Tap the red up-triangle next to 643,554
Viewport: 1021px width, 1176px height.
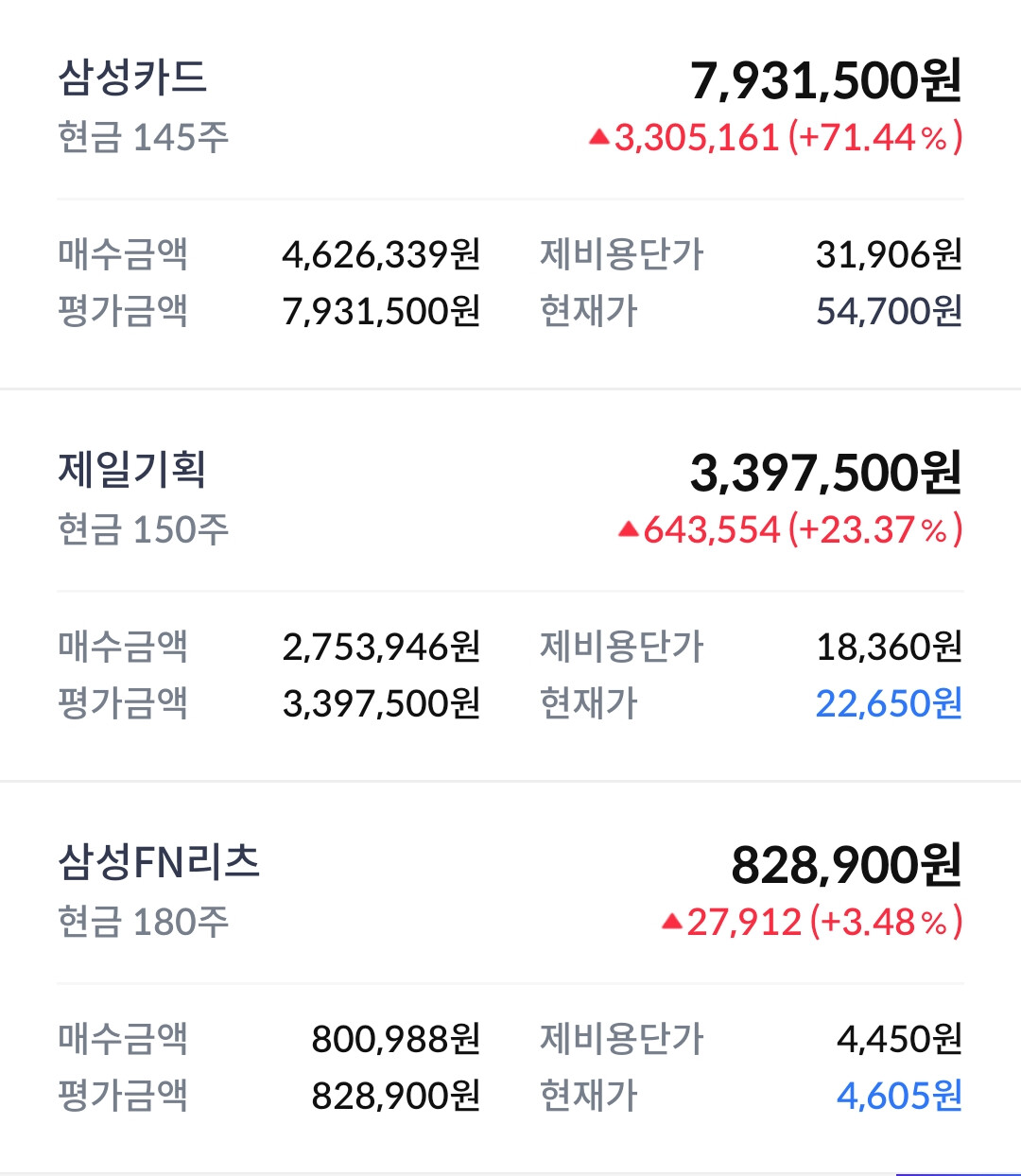[x=628, y=530]
